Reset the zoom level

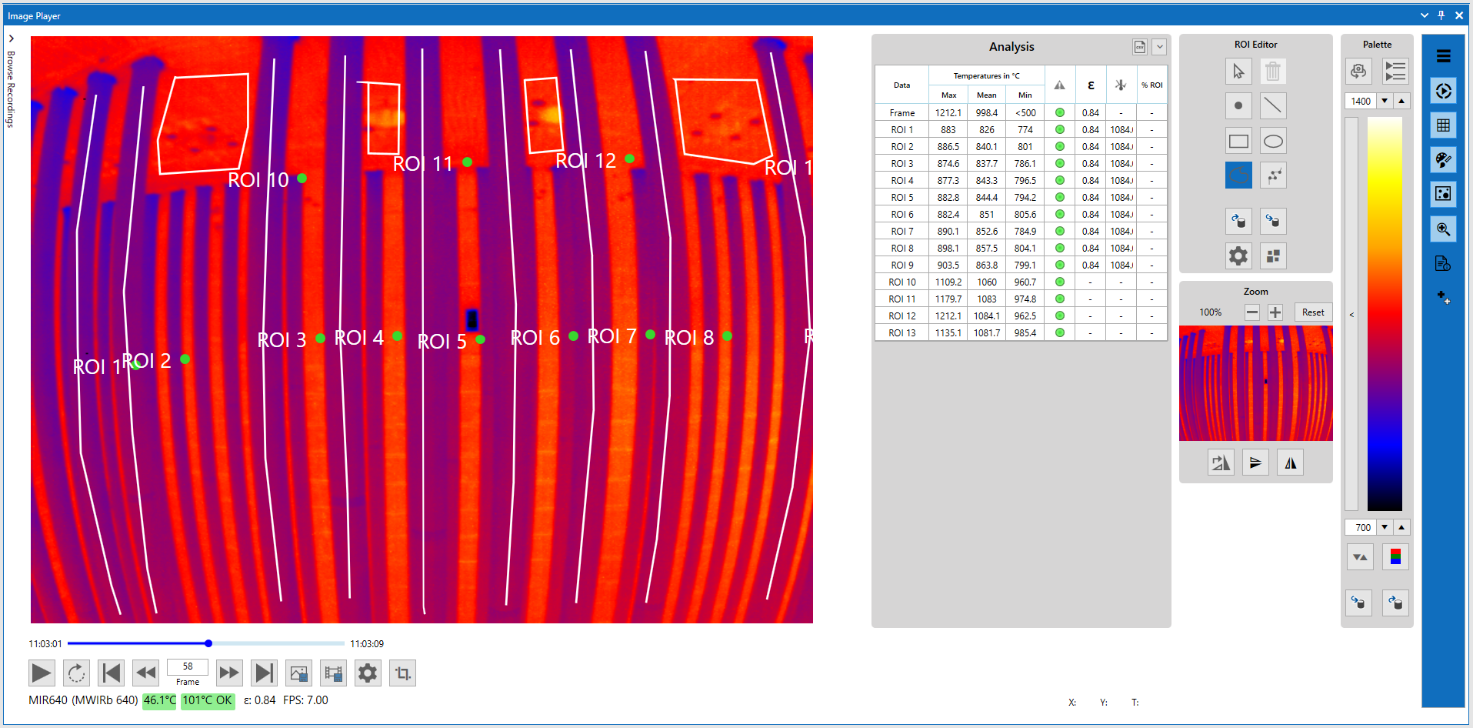pos(1313,312)
